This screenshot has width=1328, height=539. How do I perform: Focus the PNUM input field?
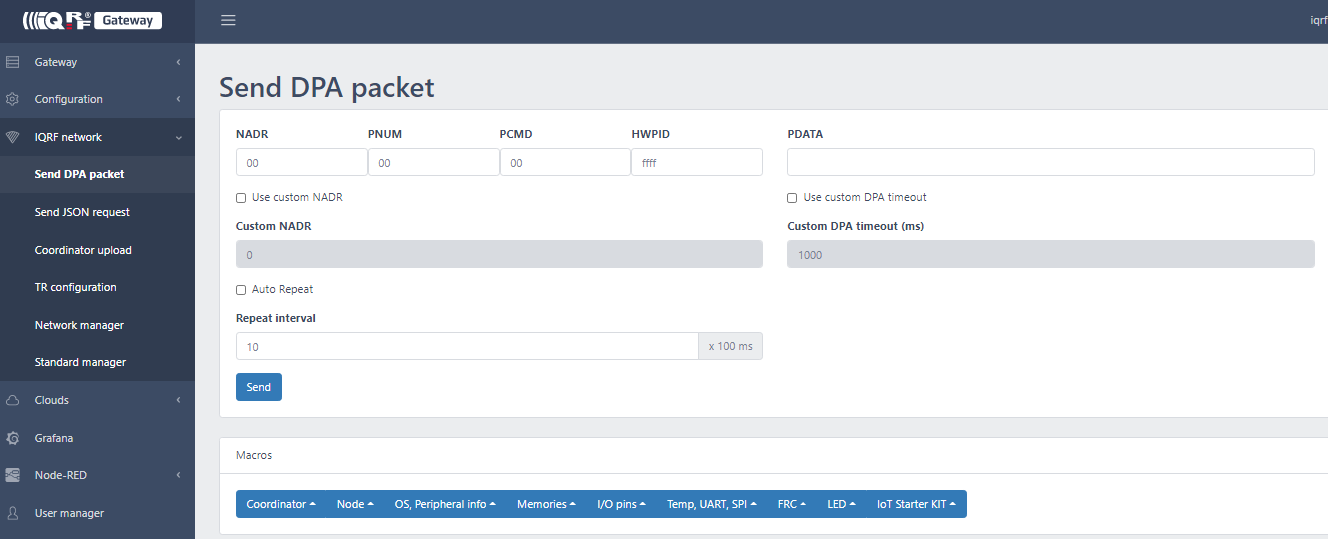coord(434,162)
